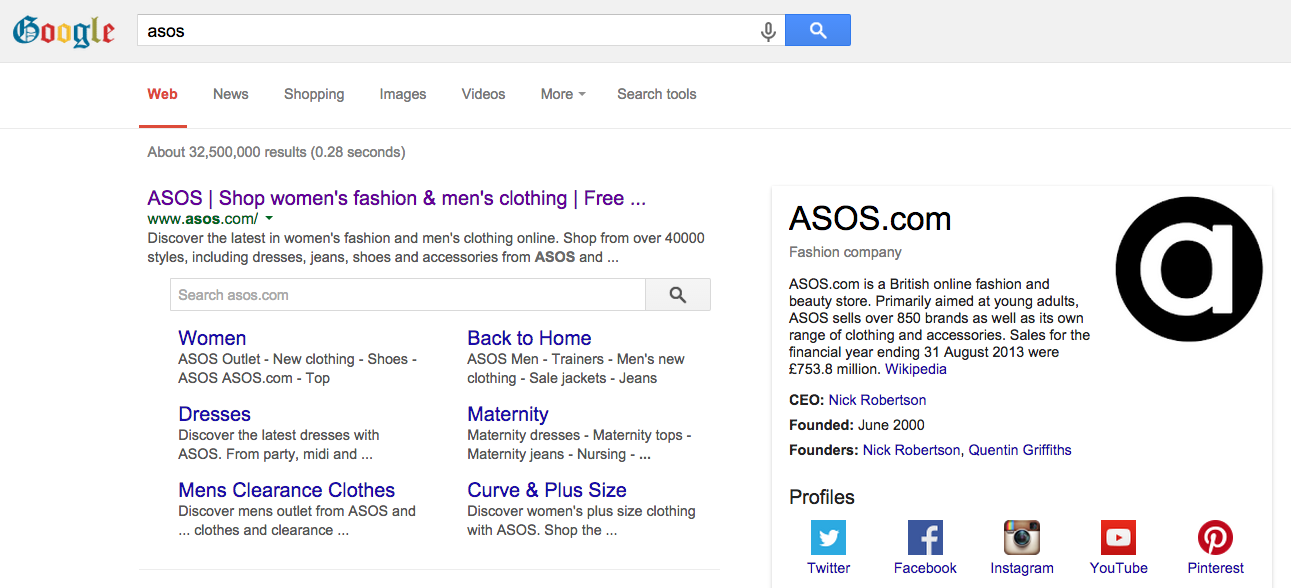Viewport: 1291px width, 588px height.
Task: Open the www.asos.com URL dropdown arrow
Action: click(x=269, y=218)
